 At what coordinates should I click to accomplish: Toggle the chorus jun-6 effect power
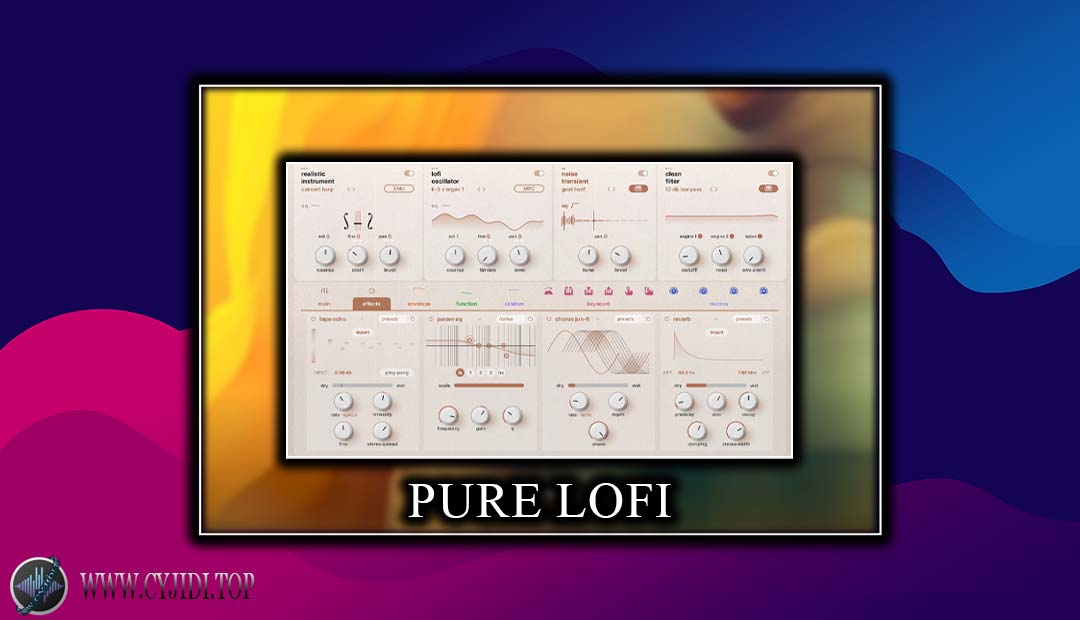tap(549, 319)
